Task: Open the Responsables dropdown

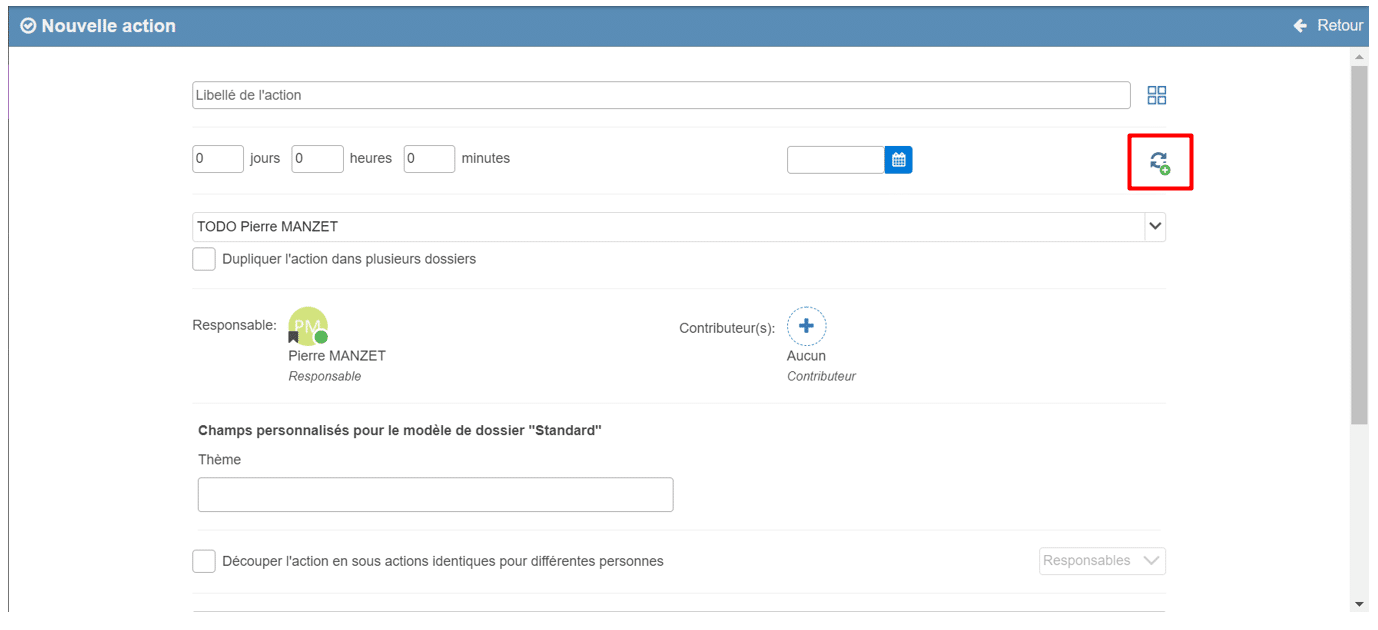Action: click(1102, 561)
